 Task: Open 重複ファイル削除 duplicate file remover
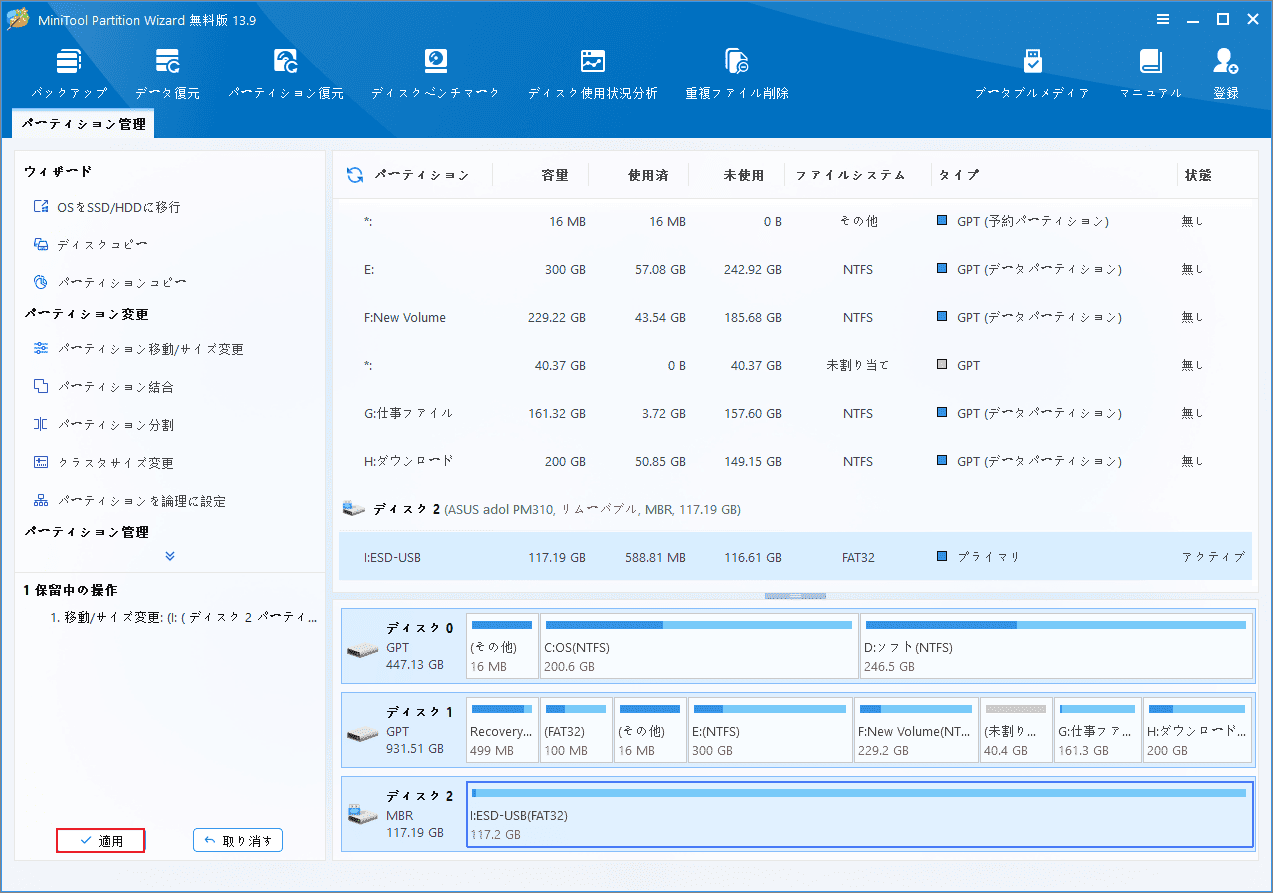click(x=737, y=73)
